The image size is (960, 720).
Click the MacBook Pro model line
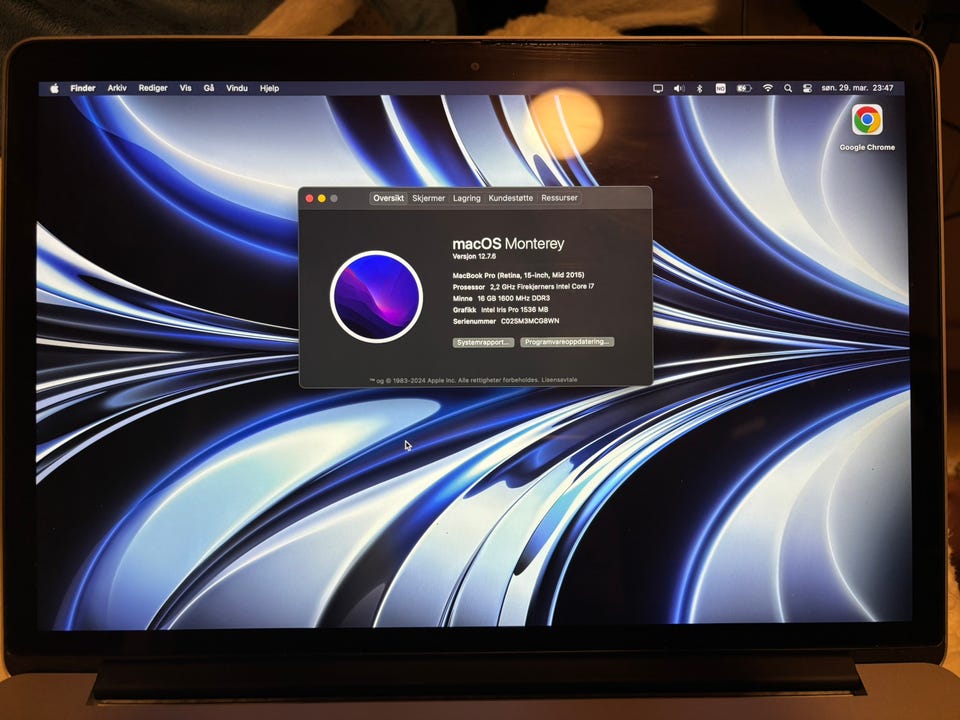click(519, 276)
